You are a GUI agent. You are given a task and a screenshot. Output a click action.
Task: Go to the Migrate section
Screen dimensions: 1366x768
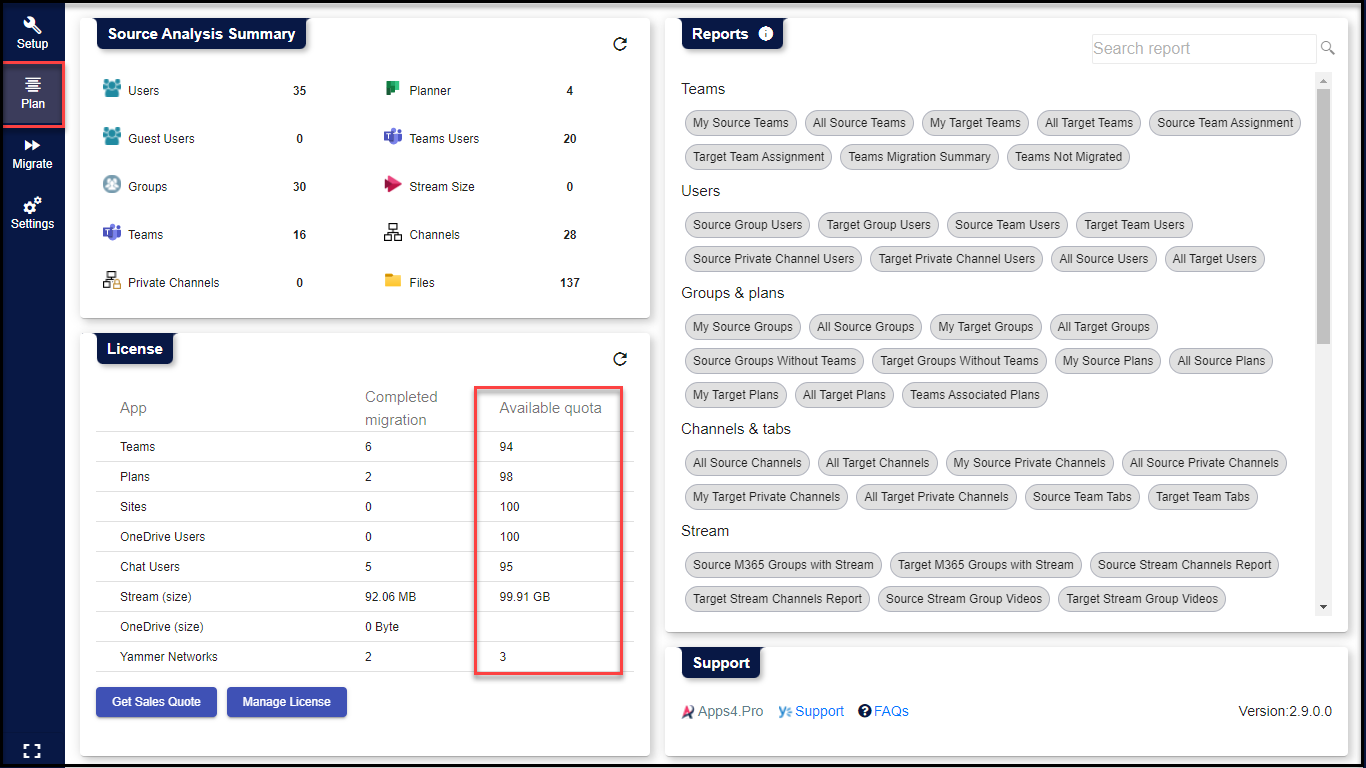click(x=32, y=153)
